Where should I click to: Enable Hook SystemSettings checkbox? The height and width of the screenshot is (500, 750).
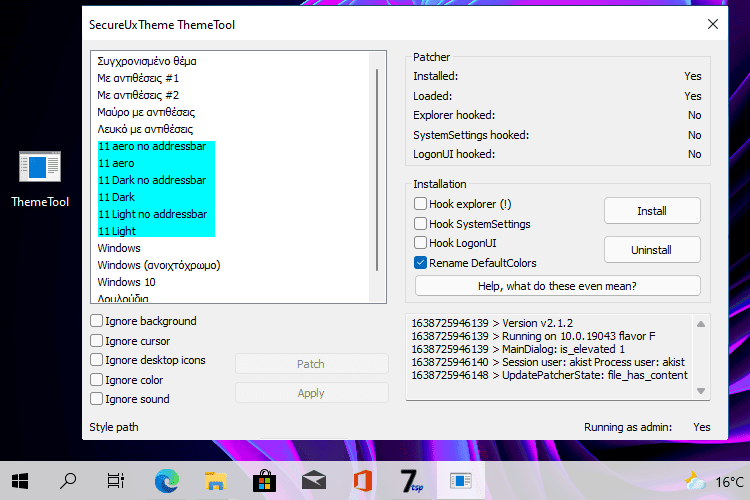(x=420, y=223)
